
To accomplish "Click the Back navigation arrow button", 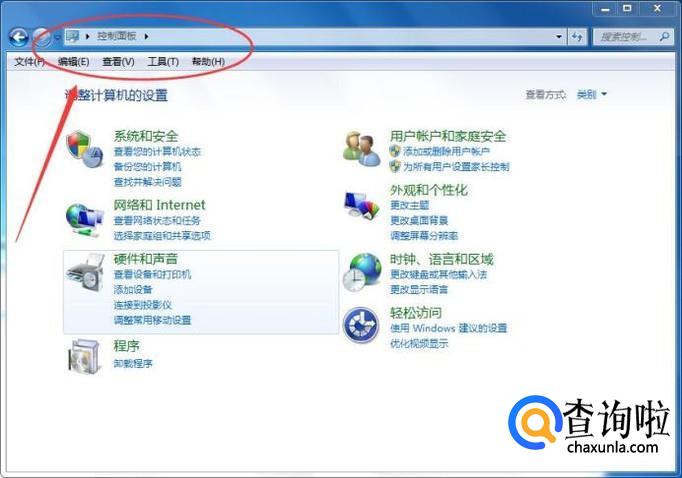I will [x=19, y=37].
